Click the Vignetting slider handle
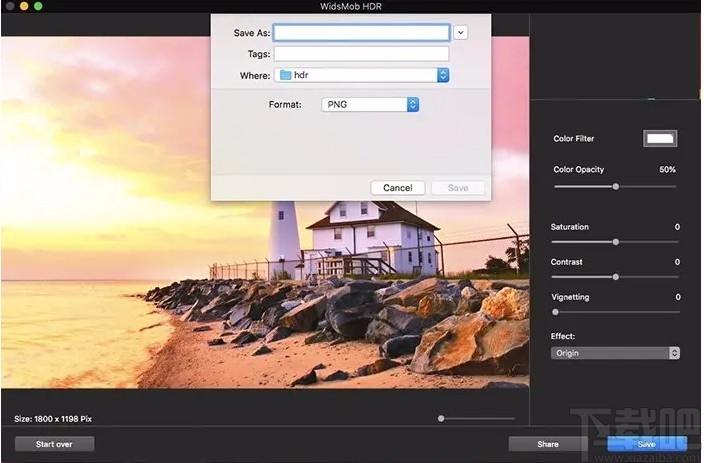Viewport: 704px width, 463px height. pyautogui.click(x=555, y=312)
